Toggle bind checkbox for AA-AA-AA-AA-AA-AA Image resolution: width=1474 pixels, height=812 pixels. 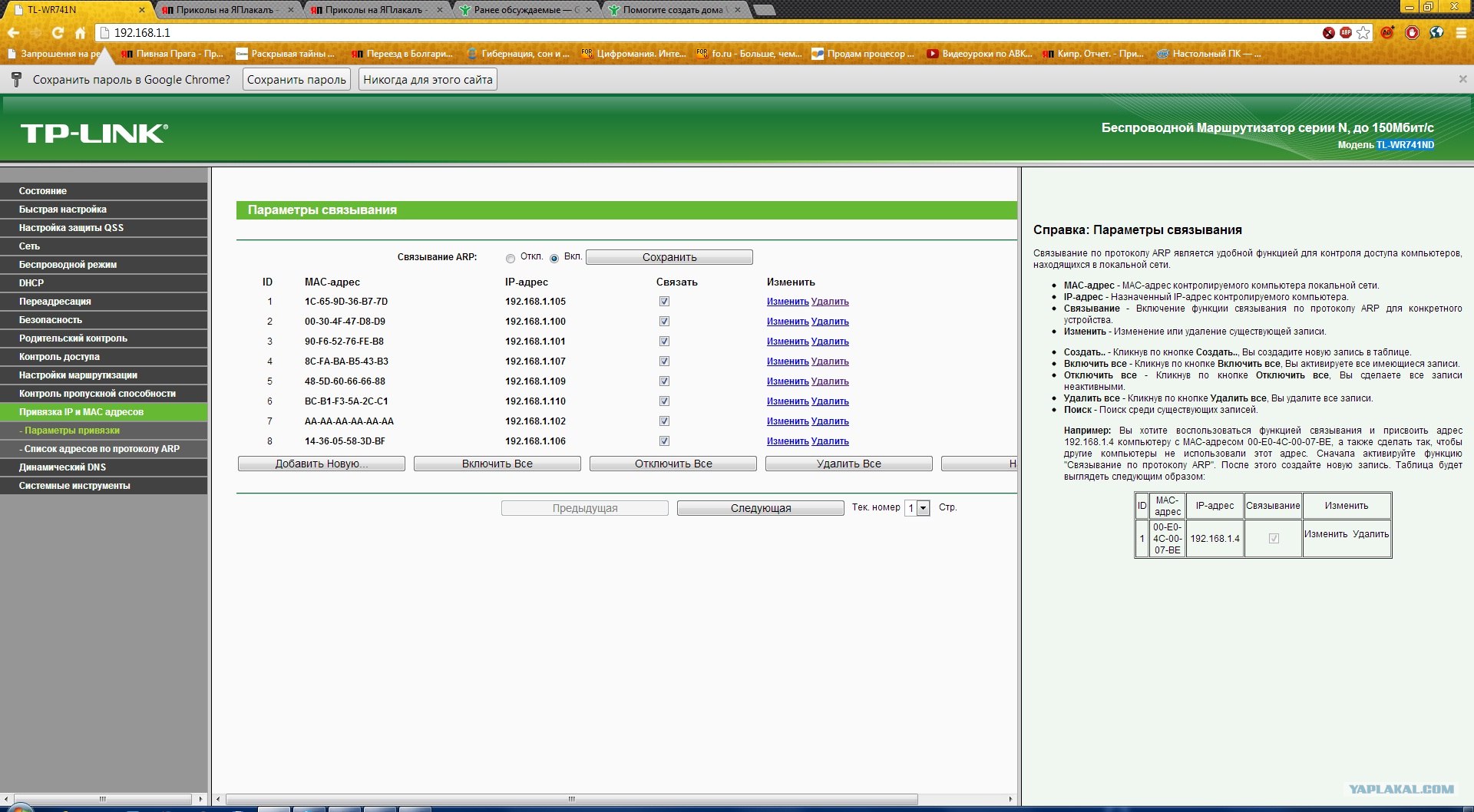(664, 421)
